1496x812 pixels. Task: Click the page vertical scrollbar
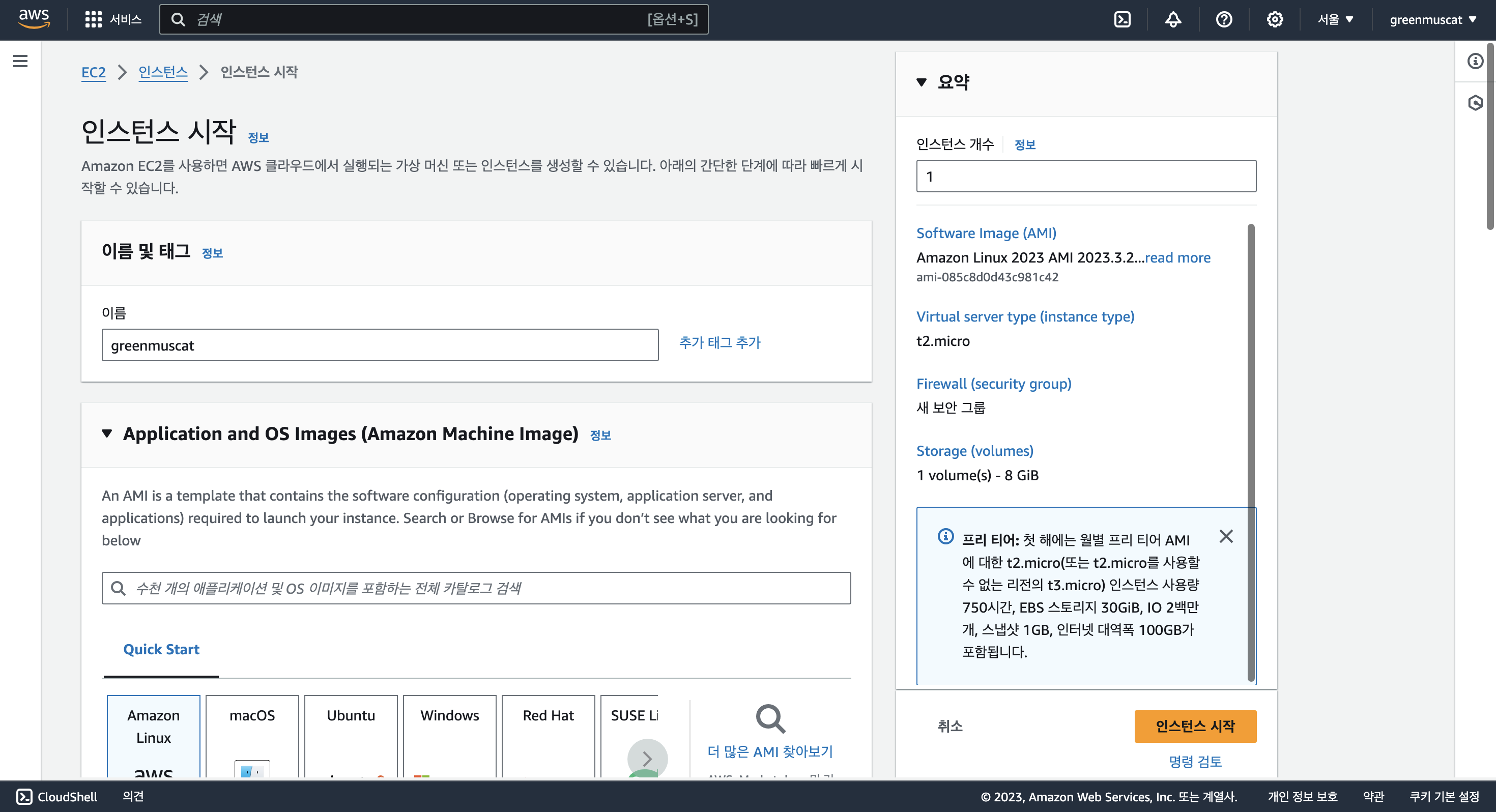tap(1490, 136)
